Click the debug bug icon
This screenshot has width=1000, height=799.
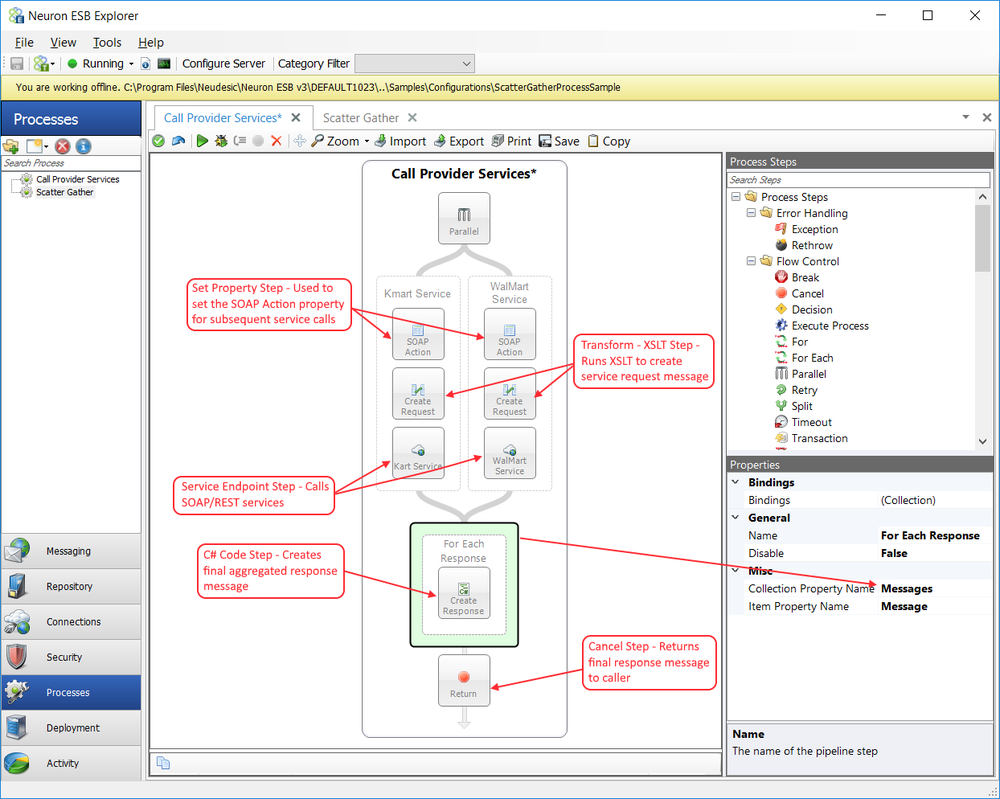(221, 141)
